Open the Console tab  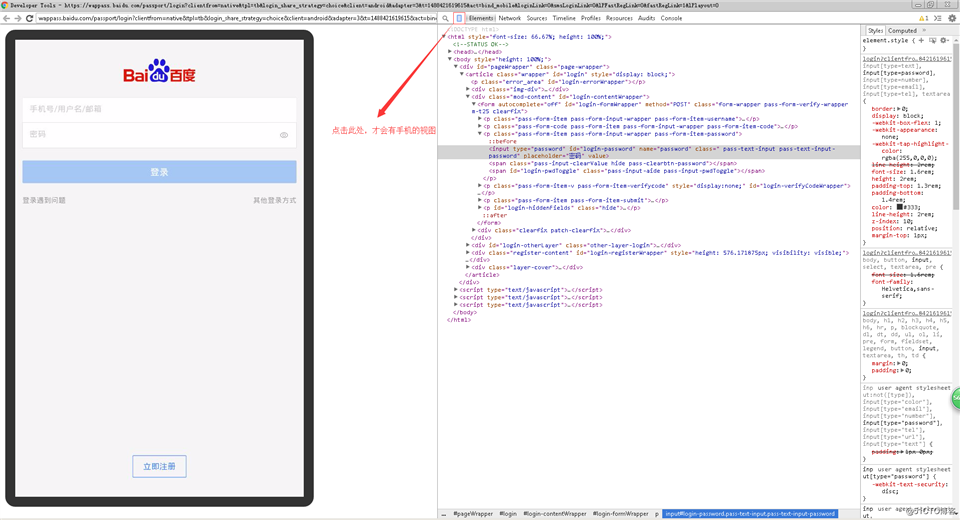[x=671, y=18]
